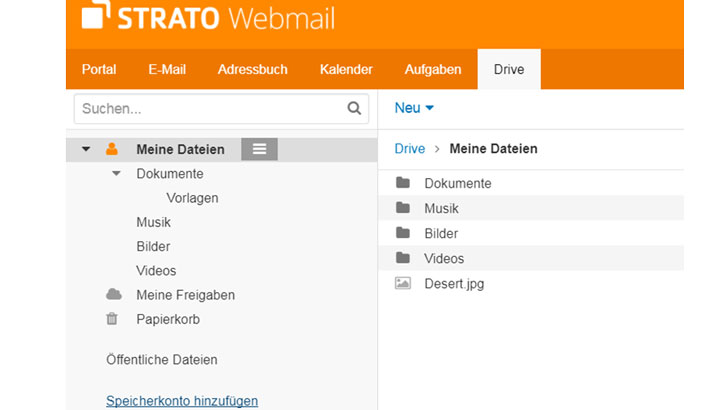
Task: Open Papierkorb in the sidebar
Action: [168, 319]
